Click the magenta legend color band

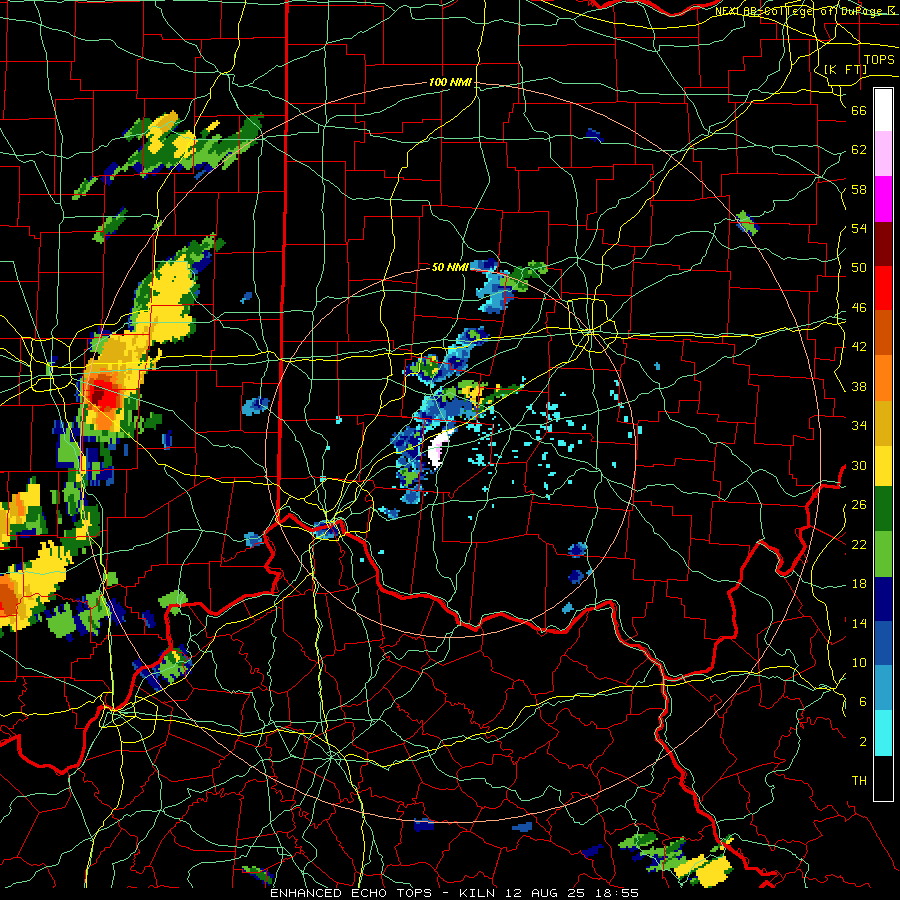pos(883,199)
